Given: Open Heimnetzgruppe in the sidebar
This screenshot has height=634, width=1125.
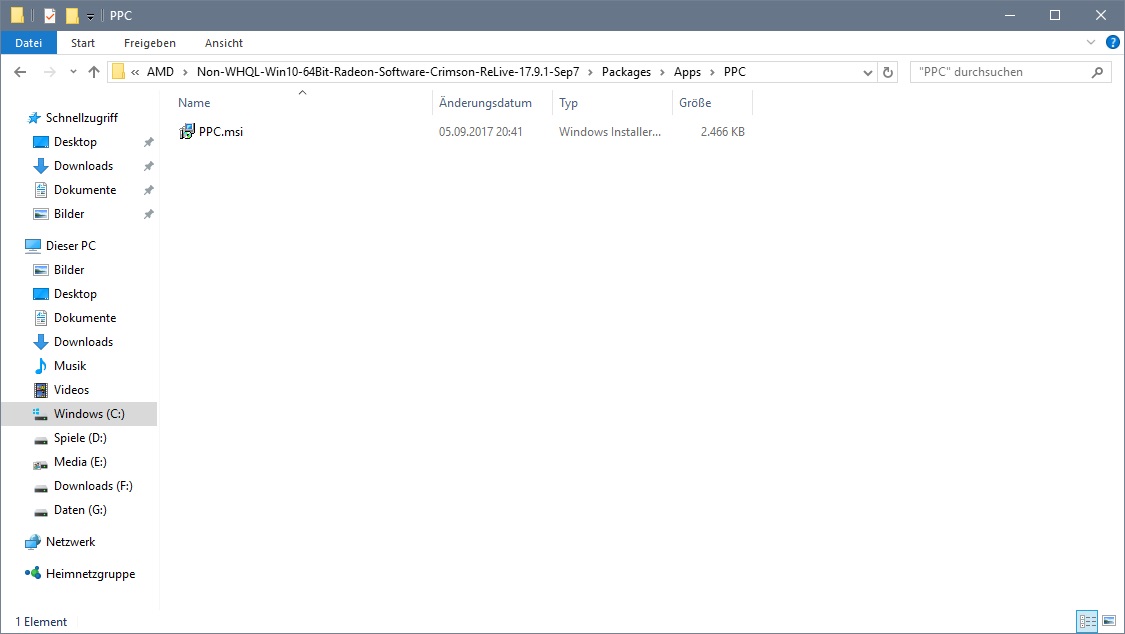Looking at the screenshot, I should 90,574.
